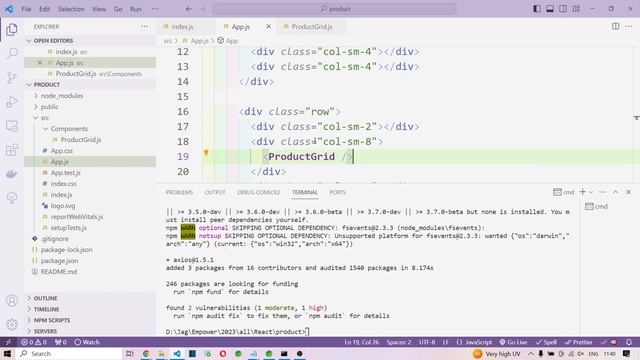Open the Search view in activity bar
The height and width of the screenshot is (360, 640).
[12, 53]
